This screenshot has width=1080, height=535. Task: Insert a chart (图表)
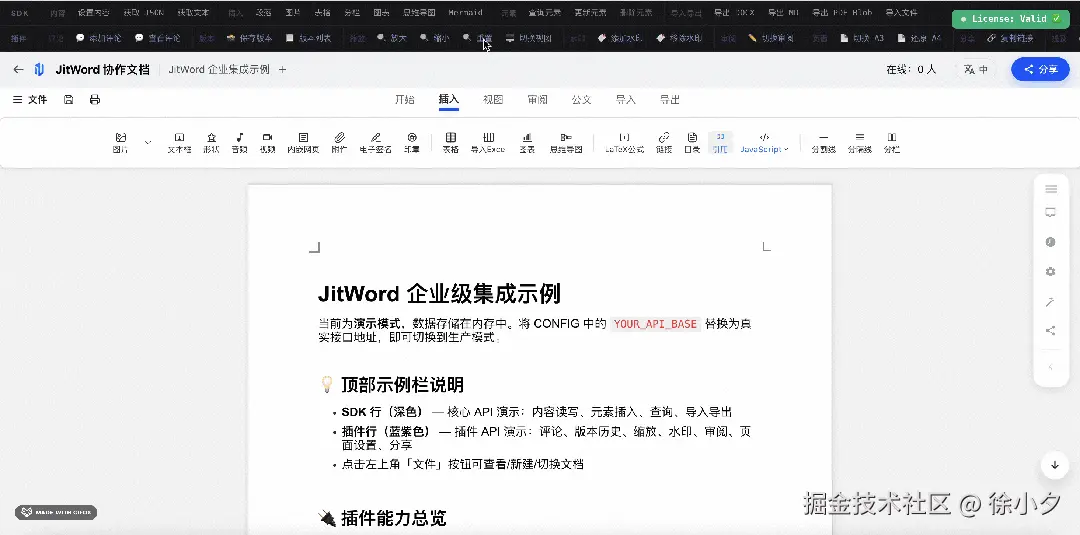click(527, 143)
